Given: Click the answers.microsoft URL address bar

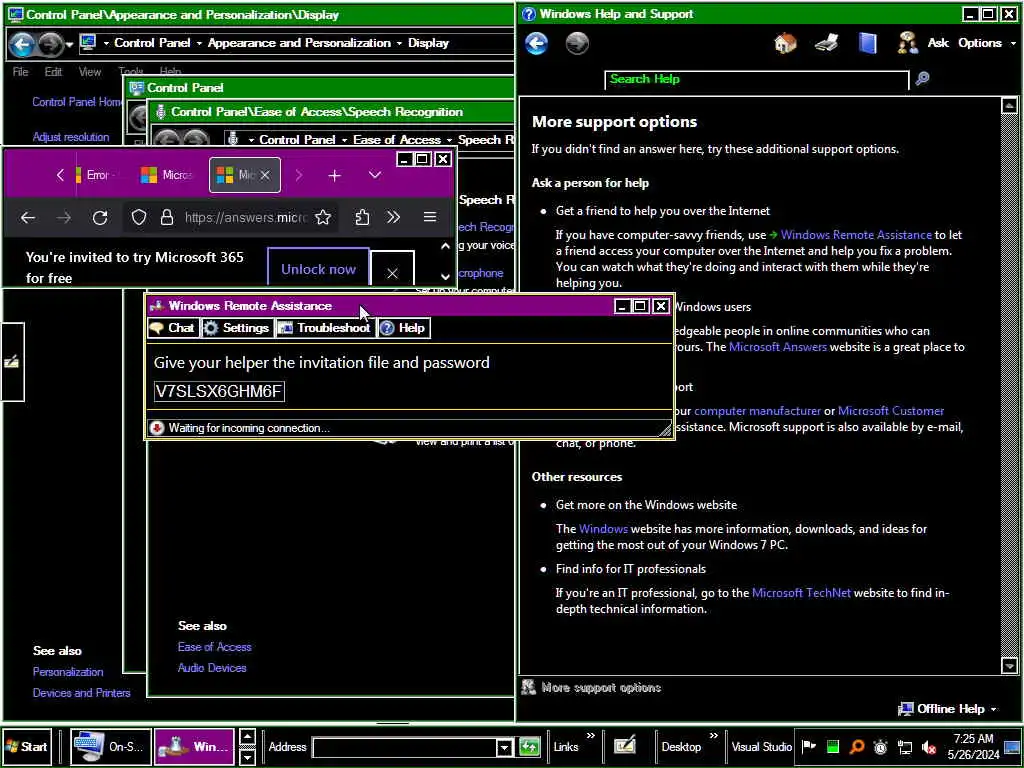Looking at the screenshot, I should pyautogui.click(x=246, y=217).
